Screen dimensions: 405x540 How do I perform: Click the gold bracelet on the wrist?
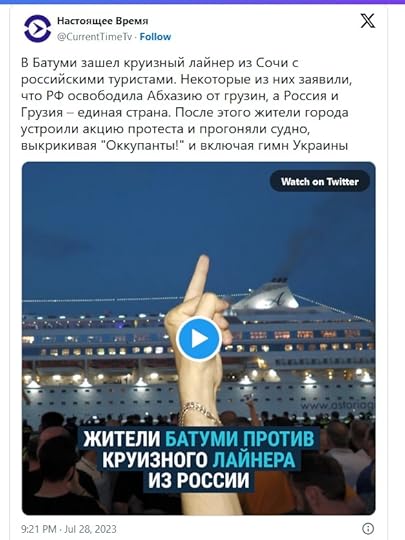tap(199, 412)
